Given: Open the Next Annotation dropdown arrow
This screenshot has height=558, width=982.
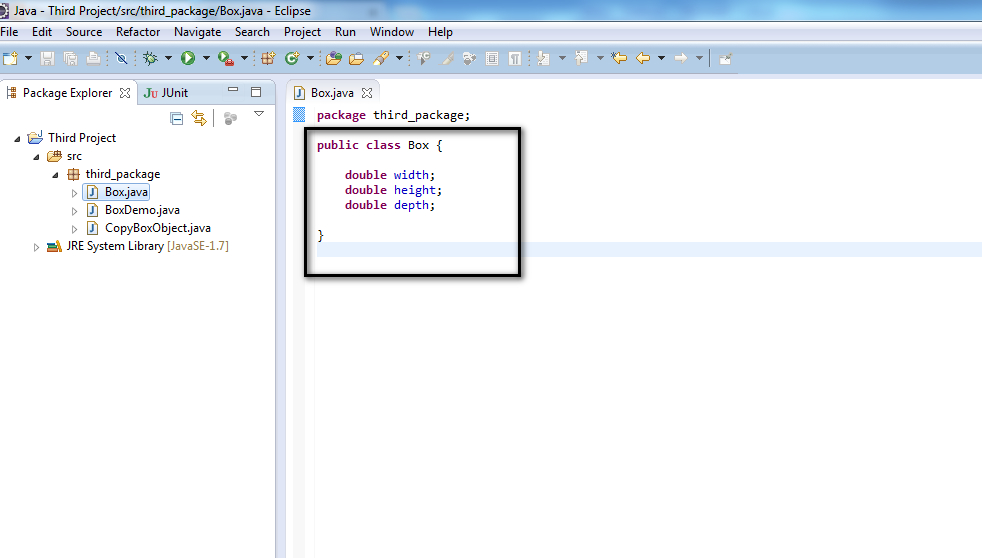Looking at the screenshot, I should coord(562,58).
